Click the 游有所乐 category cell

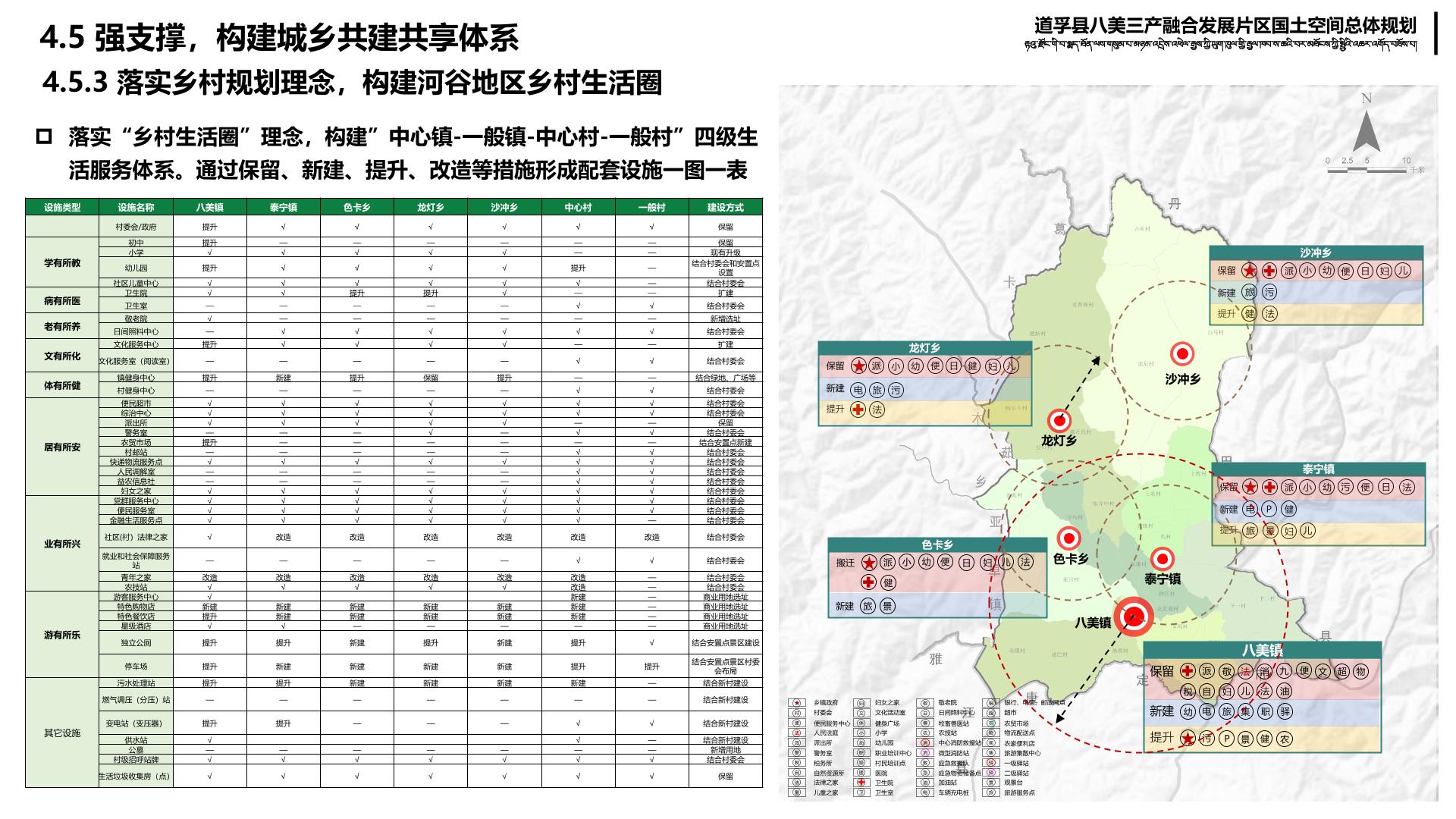point(62,635)
